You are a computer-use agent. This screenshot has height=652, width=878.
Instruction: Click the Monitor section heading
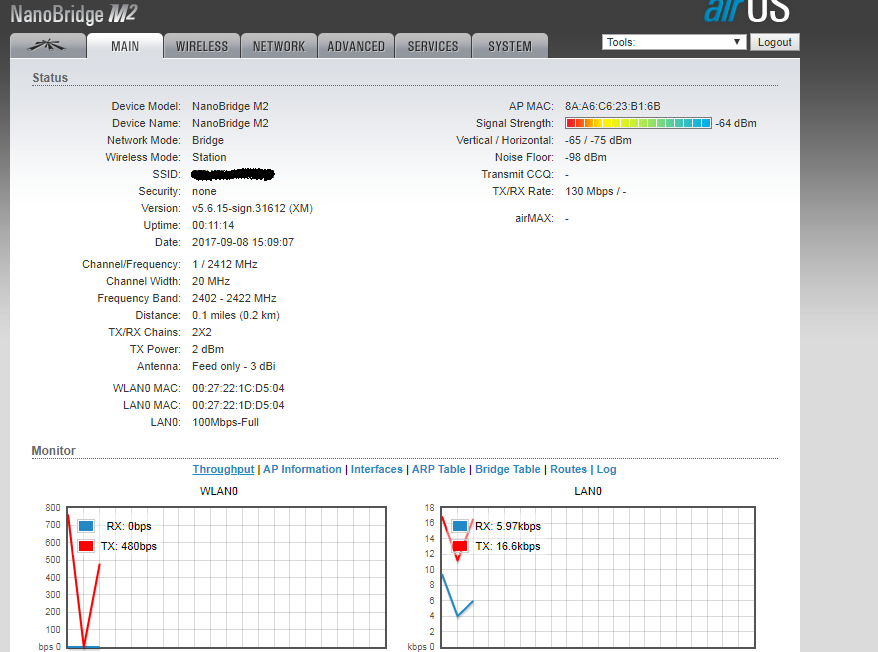[53, 451]
